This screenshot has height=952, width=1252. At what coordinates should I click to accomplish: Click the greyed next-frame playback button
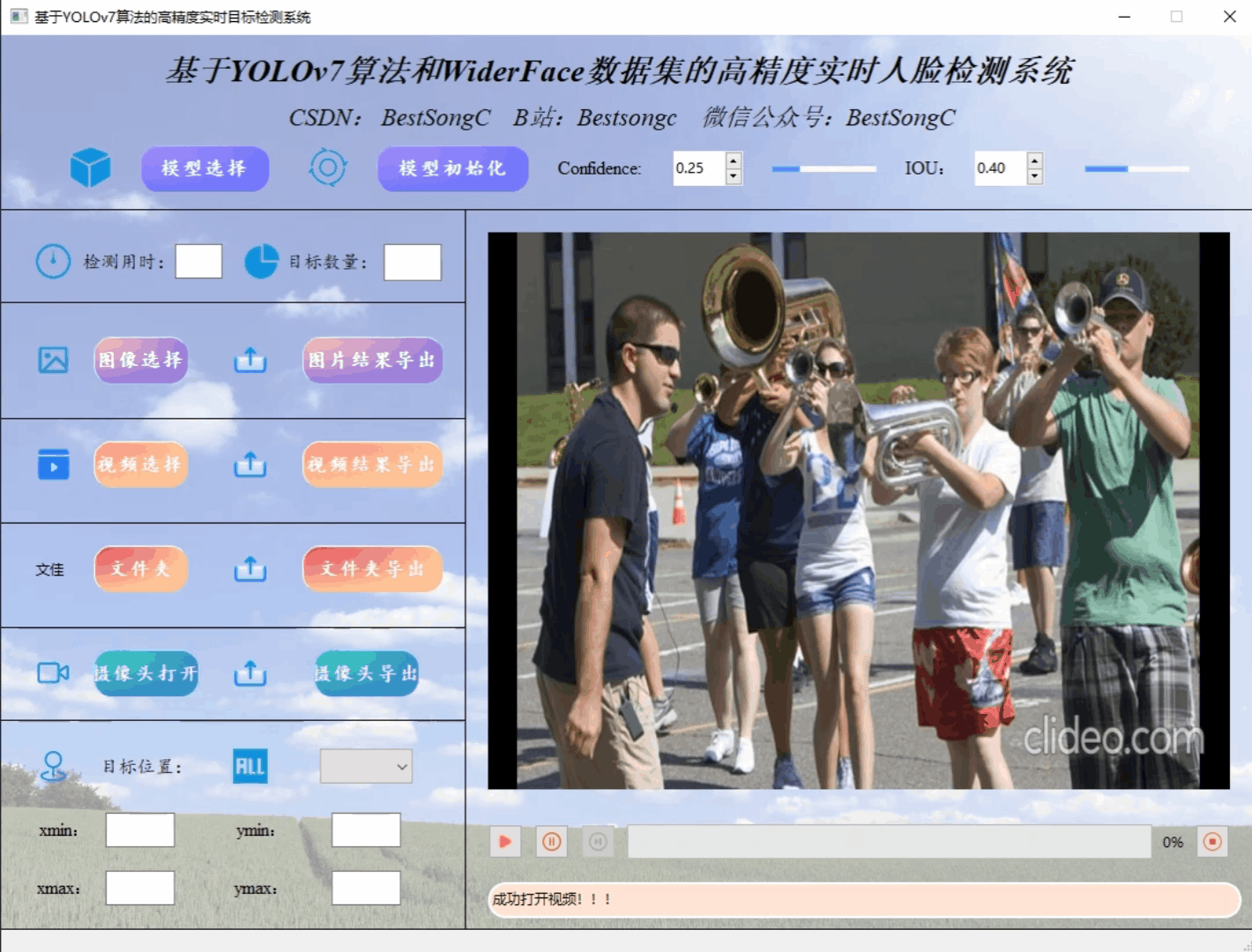pos(598,842)
